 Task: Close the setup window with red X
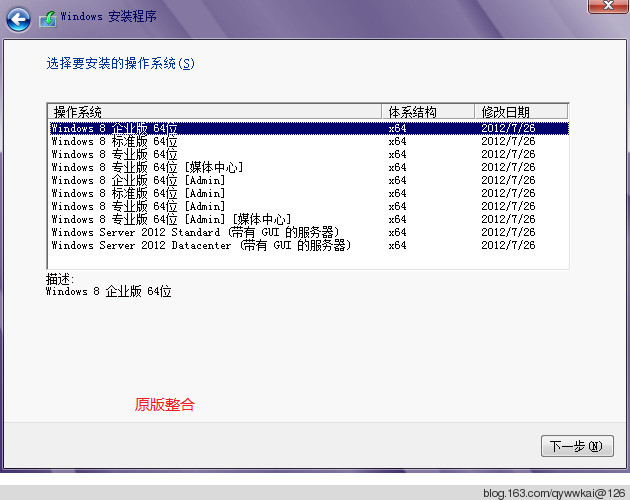[x=608, y=6]
